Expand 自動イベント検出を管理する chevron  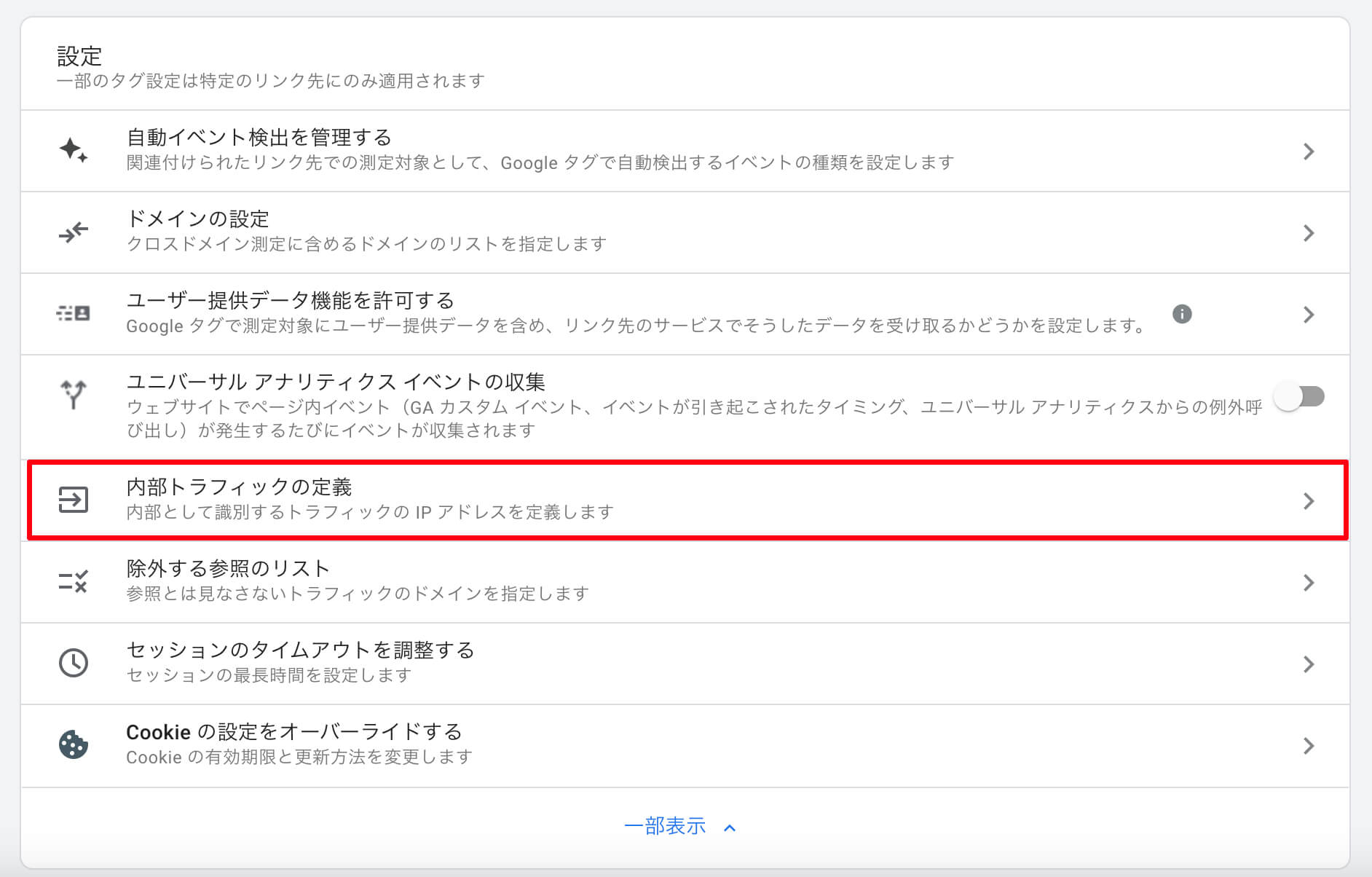point(1309,152)
